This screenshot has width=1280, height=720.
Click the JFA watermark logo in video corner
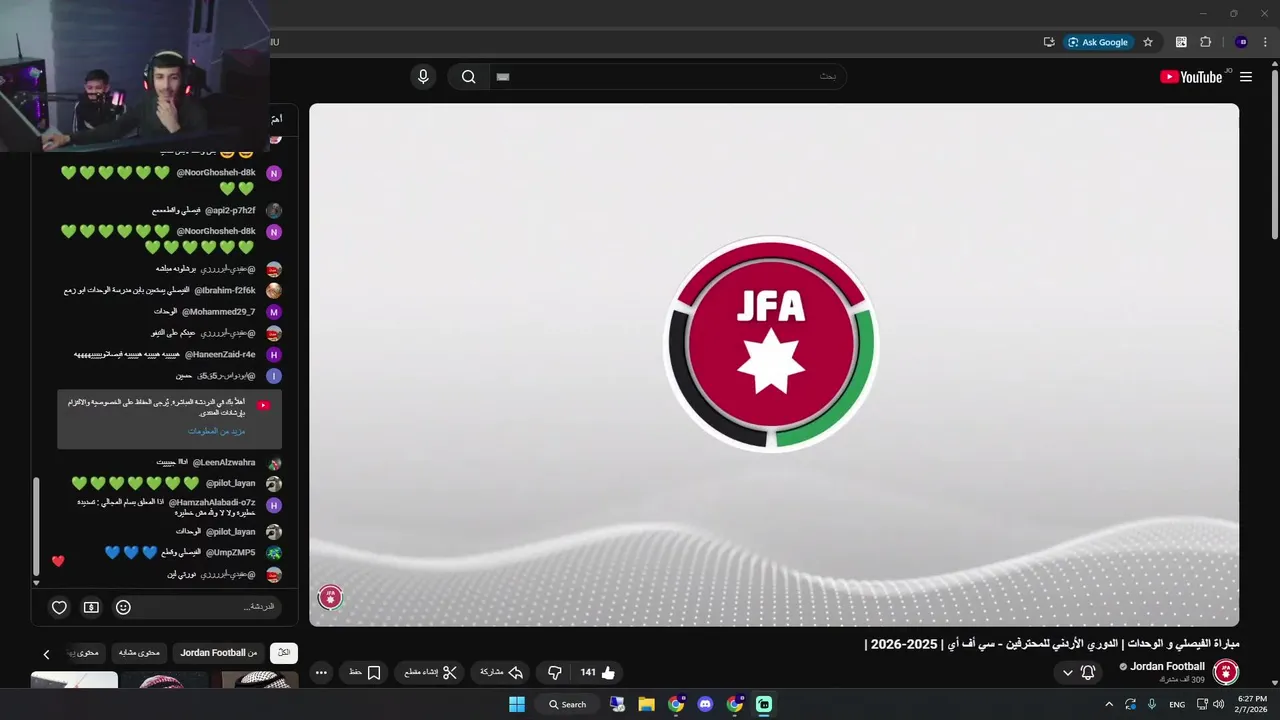click(330, 597)
